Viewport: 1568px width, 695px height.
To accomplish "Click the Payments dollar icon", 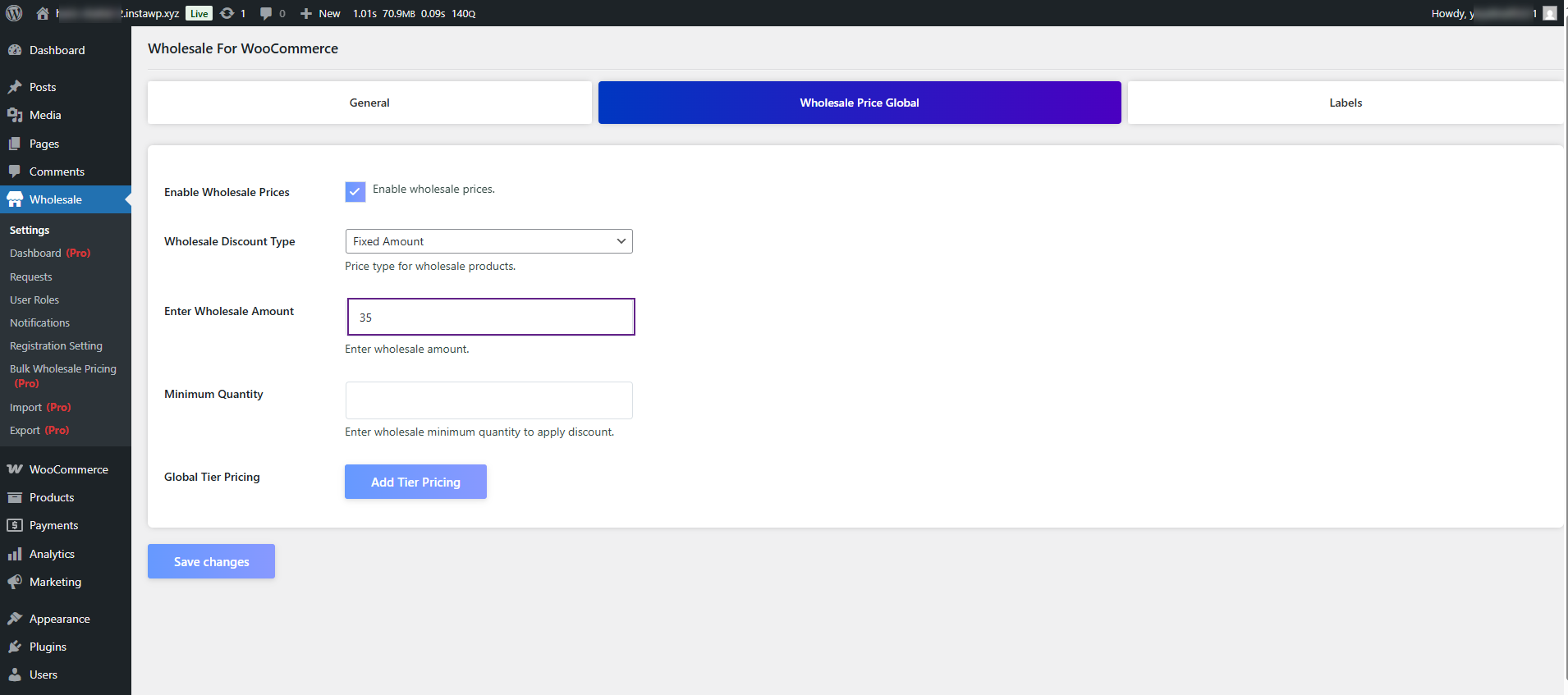I will pyautogui.click(x=15, y=525).
